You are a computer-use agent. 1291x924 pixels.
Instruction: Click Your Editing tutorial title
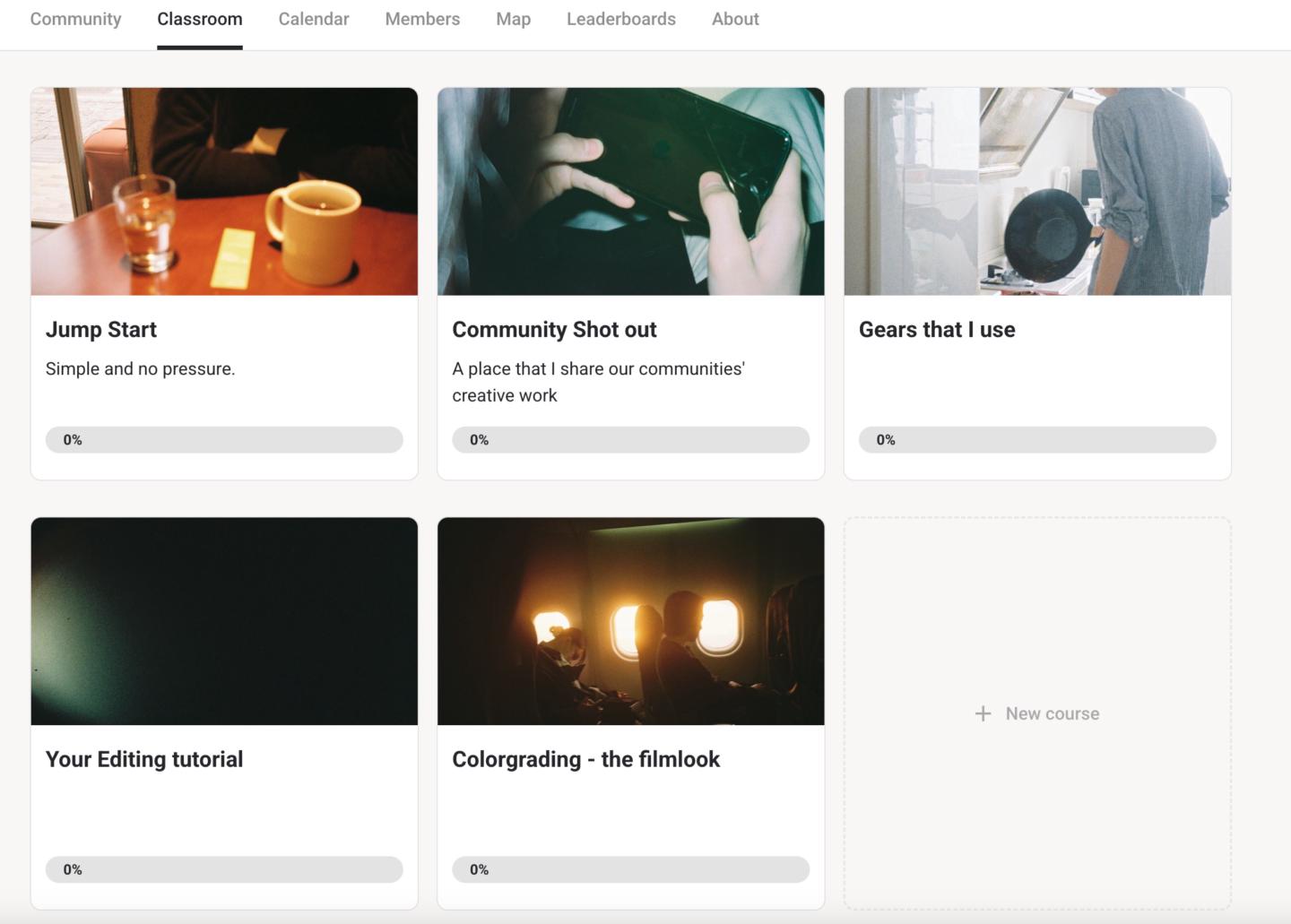tap(144, 759)
